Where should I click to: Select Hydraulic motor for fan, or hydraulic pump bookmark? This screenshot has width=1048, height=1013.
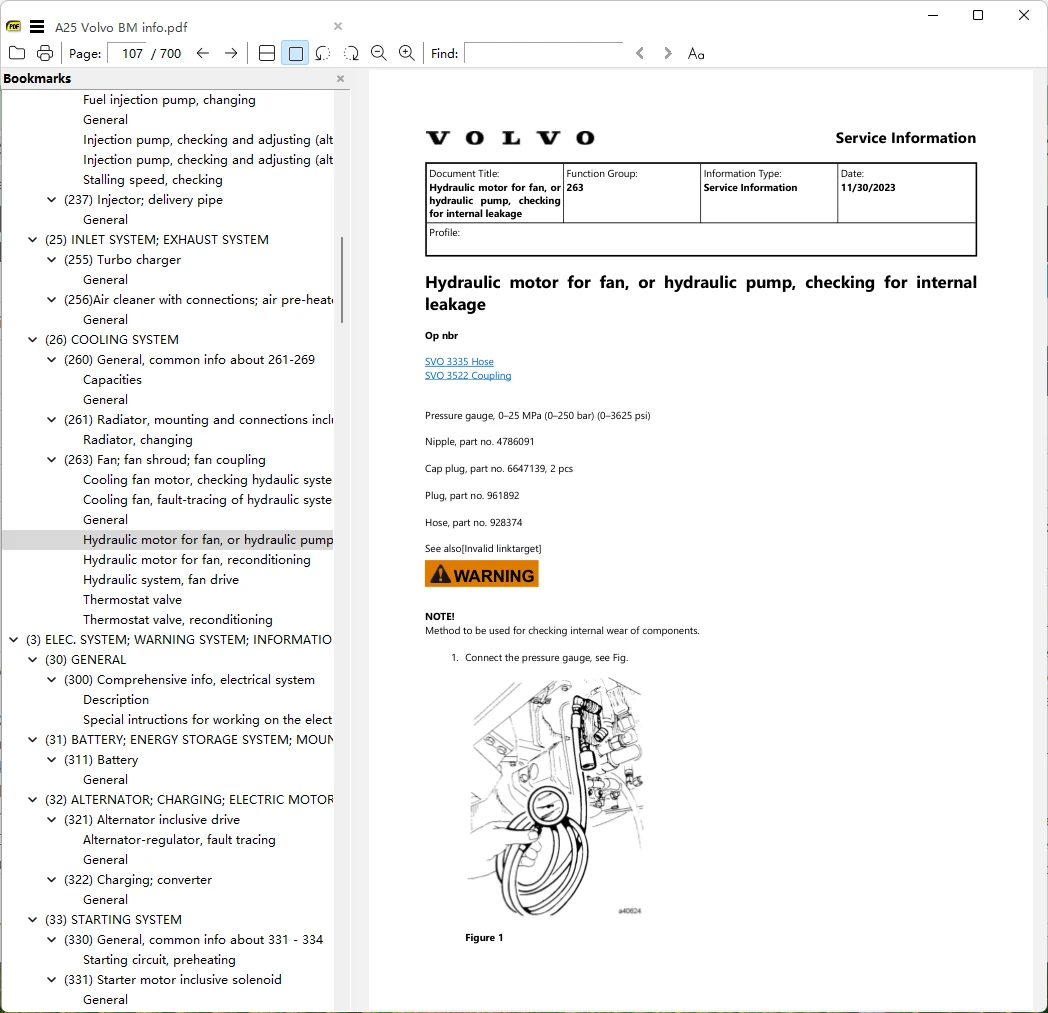tap(208, 540)
